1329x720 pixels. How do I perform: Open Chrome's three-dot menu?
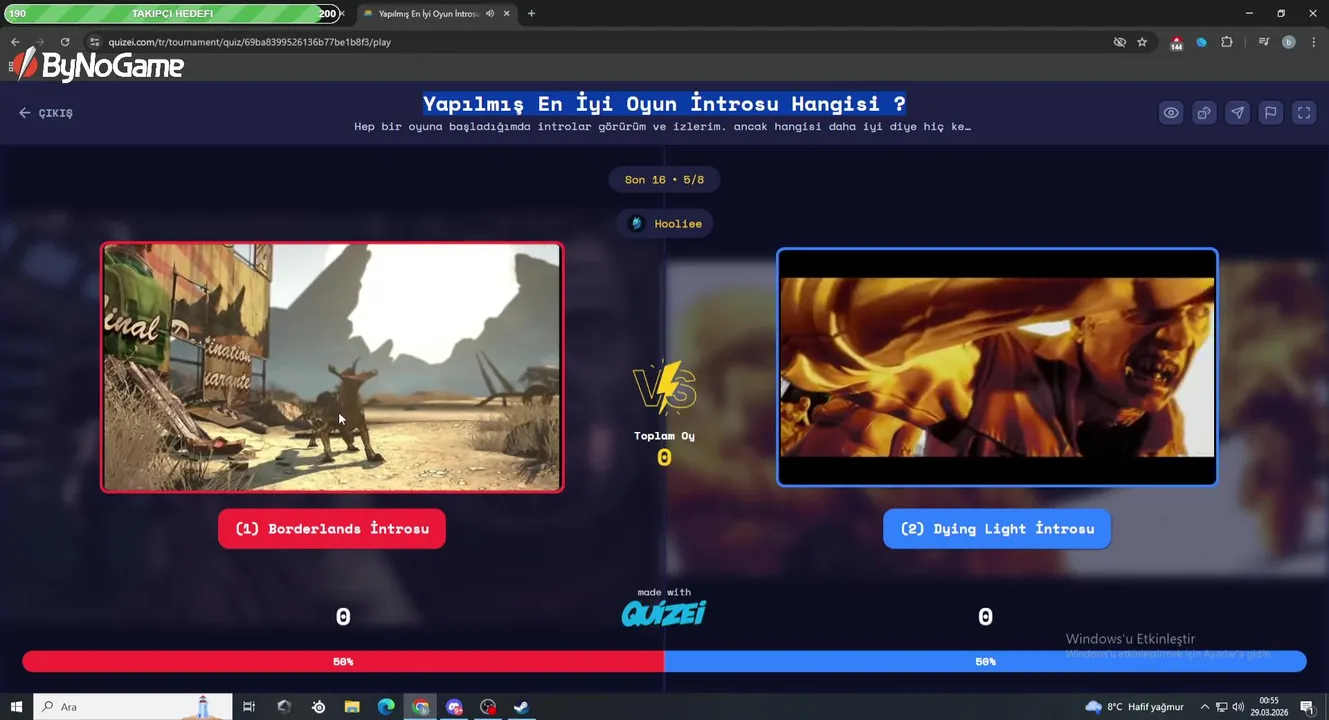[1314, 42]
